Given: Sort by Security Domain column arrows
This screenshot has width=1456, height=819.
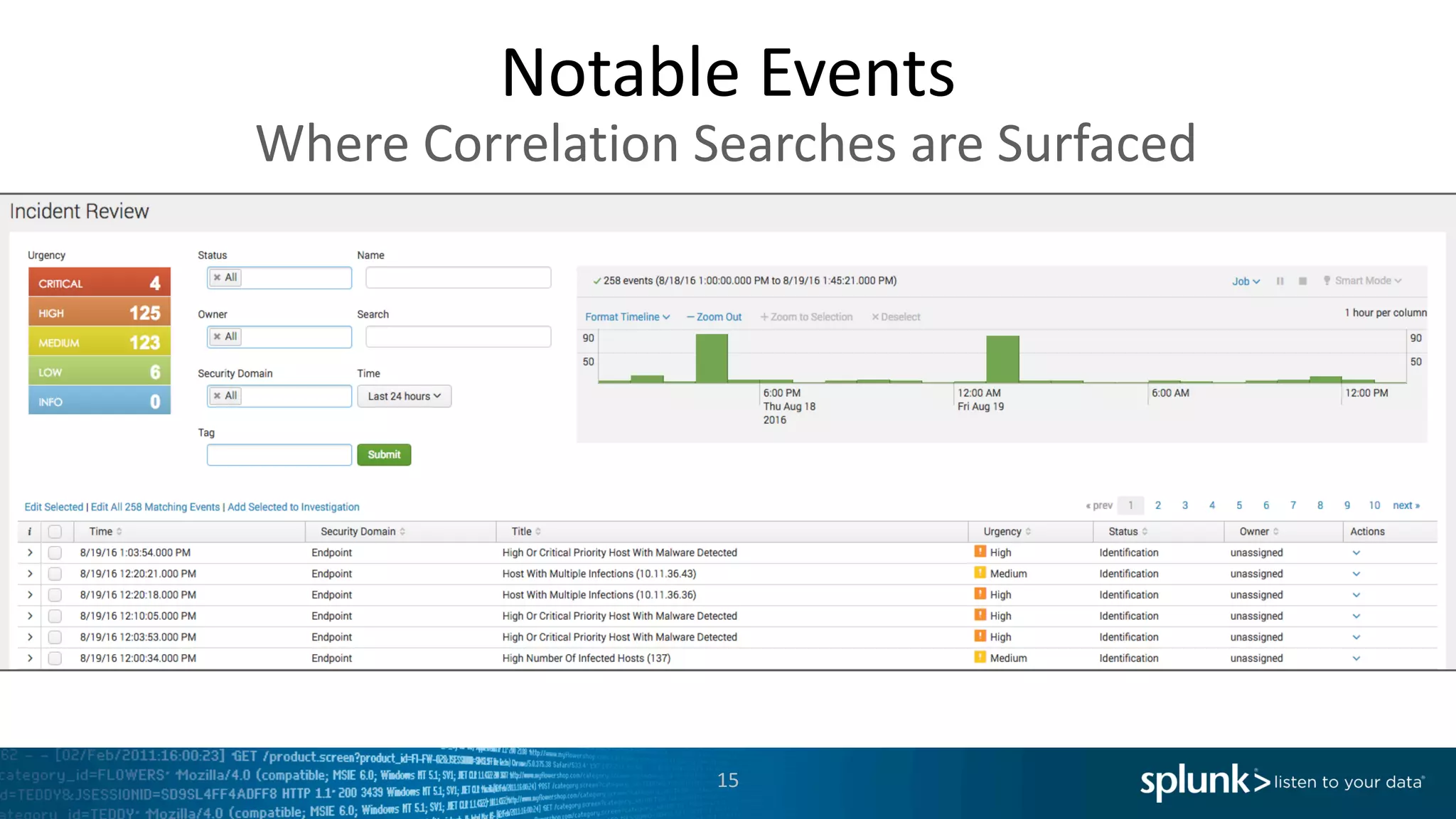Looking at the screenshot, I should [402, 531].
